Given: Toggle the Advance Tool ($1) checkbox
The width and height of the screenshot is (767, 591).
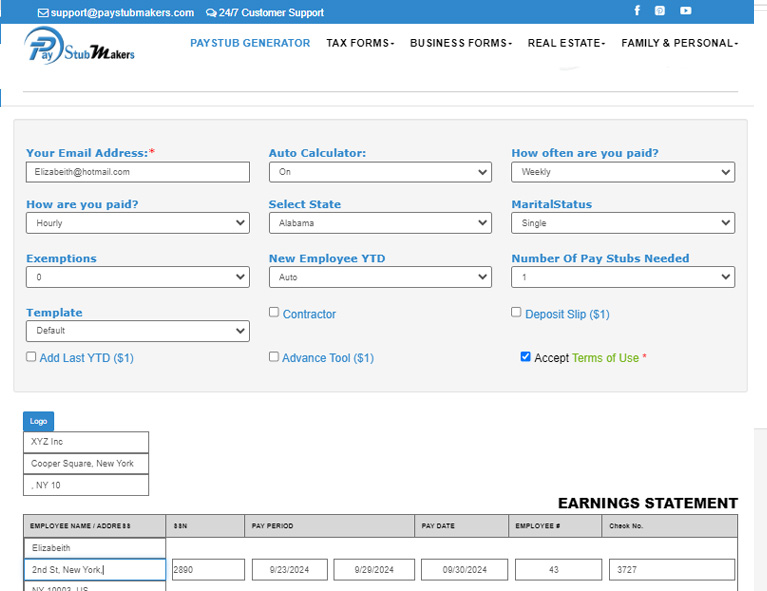Looking at the screenshot, I should point(274,357).
